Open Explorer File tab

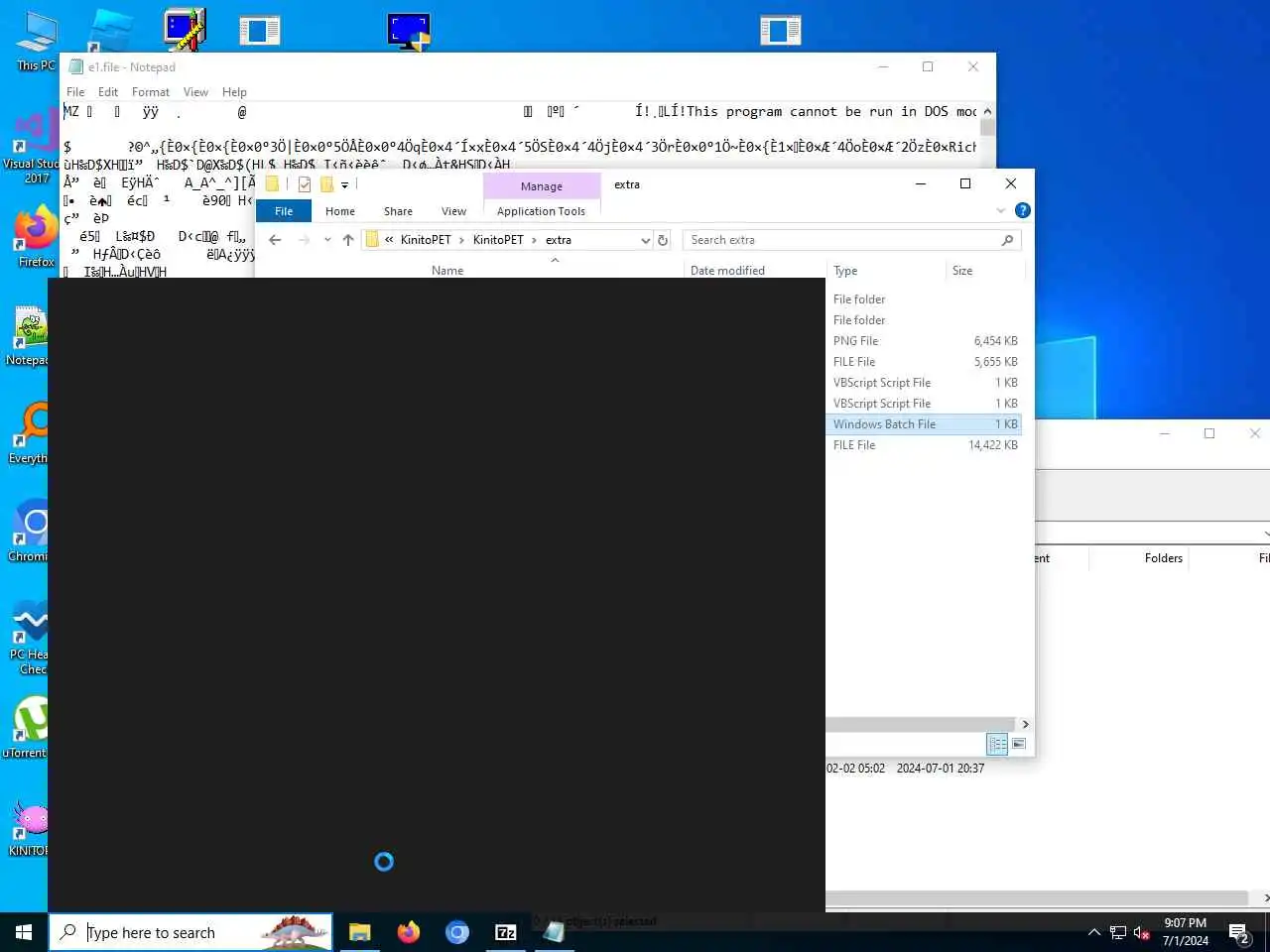[x=284, y=211]
